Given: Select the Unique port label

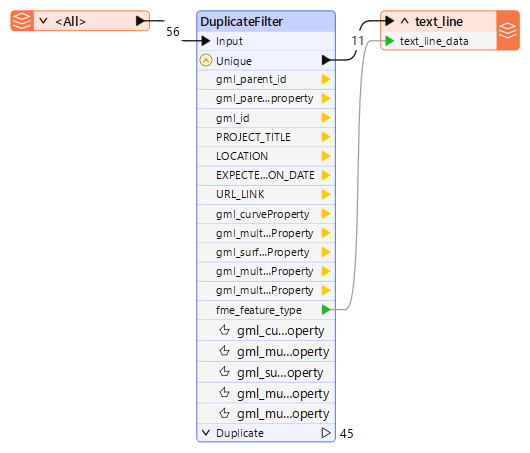Looking at the screenshot, I should (x=234, y=61).
